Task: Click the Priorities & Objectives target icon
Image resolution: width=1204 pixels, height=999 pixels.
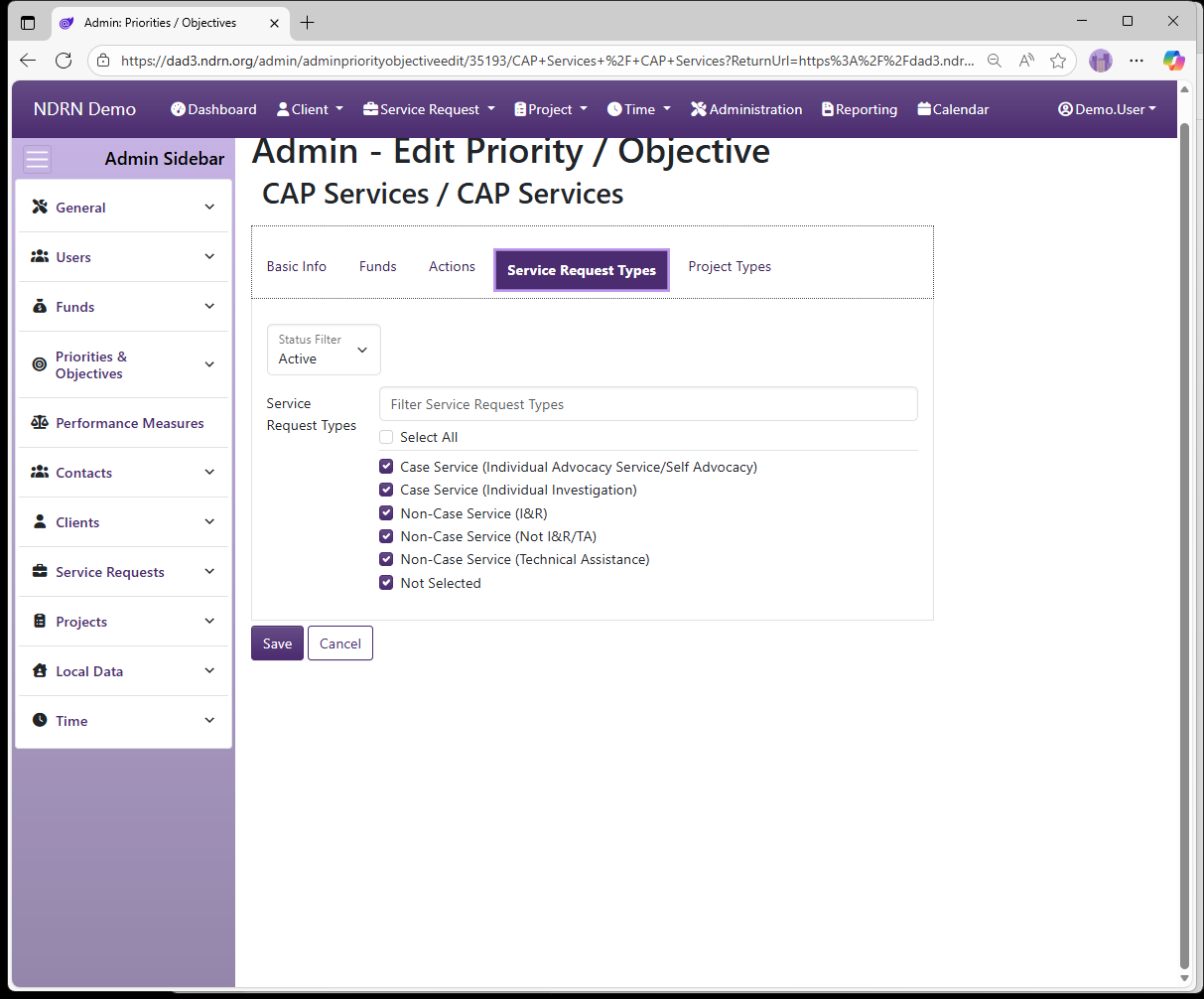Action: (40, 364)
